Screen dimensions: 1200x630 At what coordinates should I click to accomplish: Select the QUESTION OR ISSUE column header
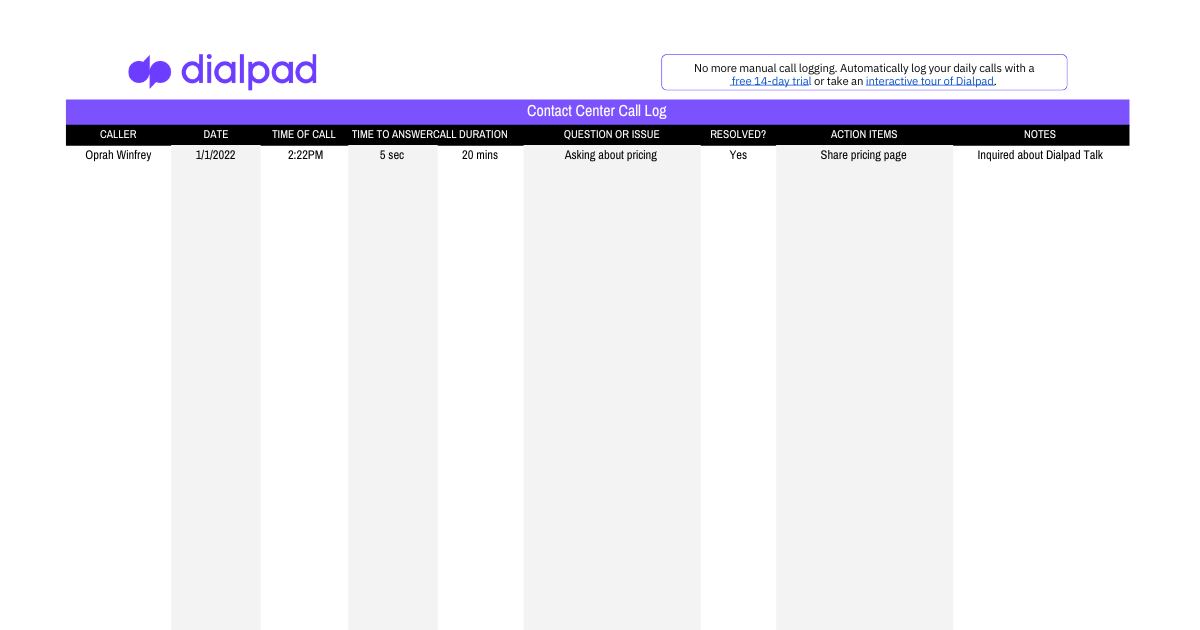(611, 134)
